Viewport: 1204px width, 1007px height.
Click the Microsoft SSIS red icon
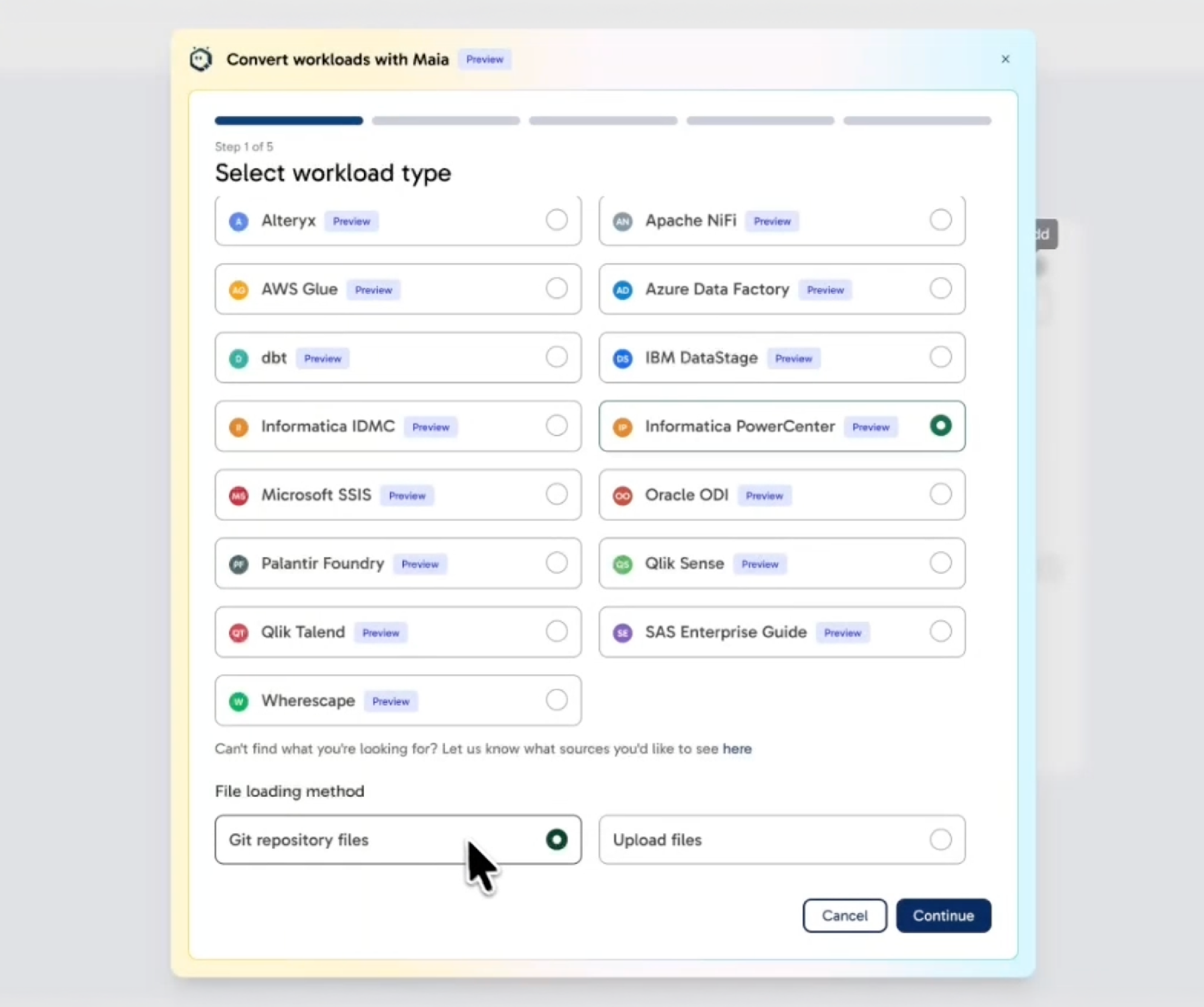click(239, 496)
